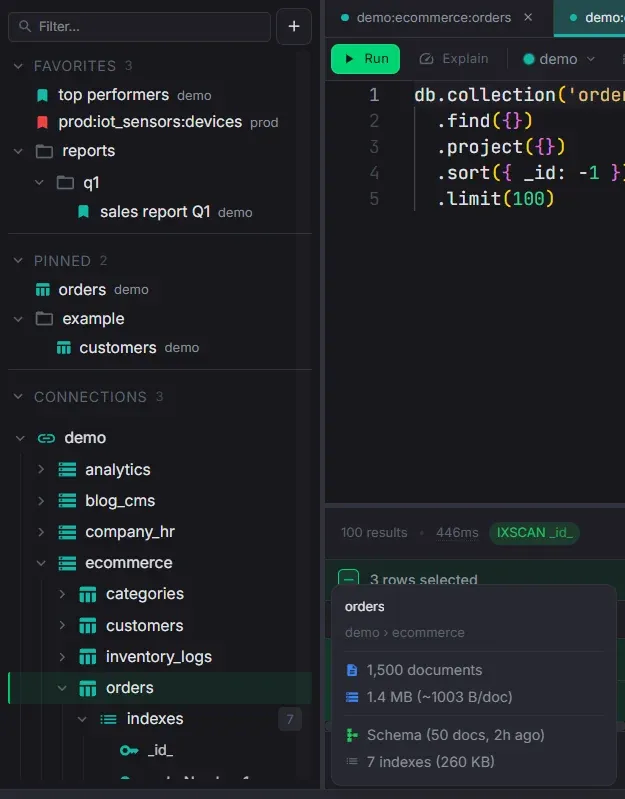Image resolution: width=625 pixels, height=799 pixels.
Task: Collapse the example folder
Action: tap(18, 319)
